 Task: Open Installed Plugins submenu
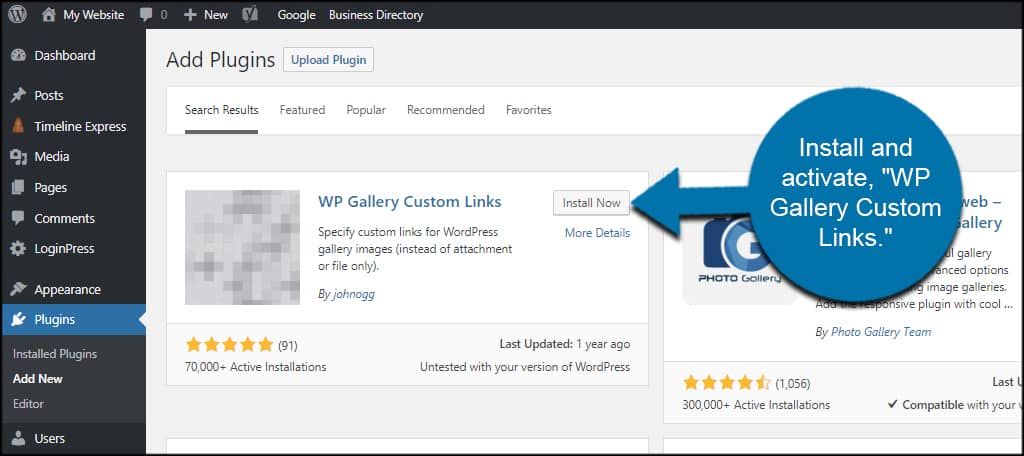(55, 354)
